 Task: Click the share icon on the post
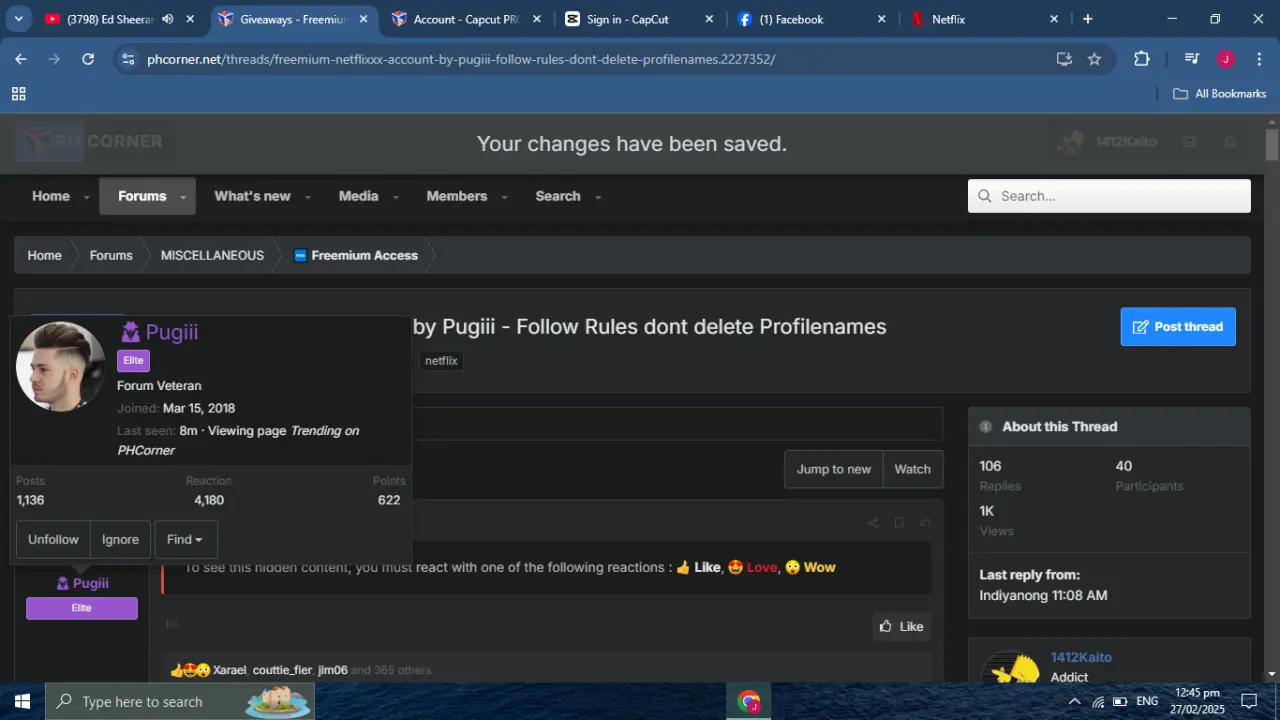[873, 523]
